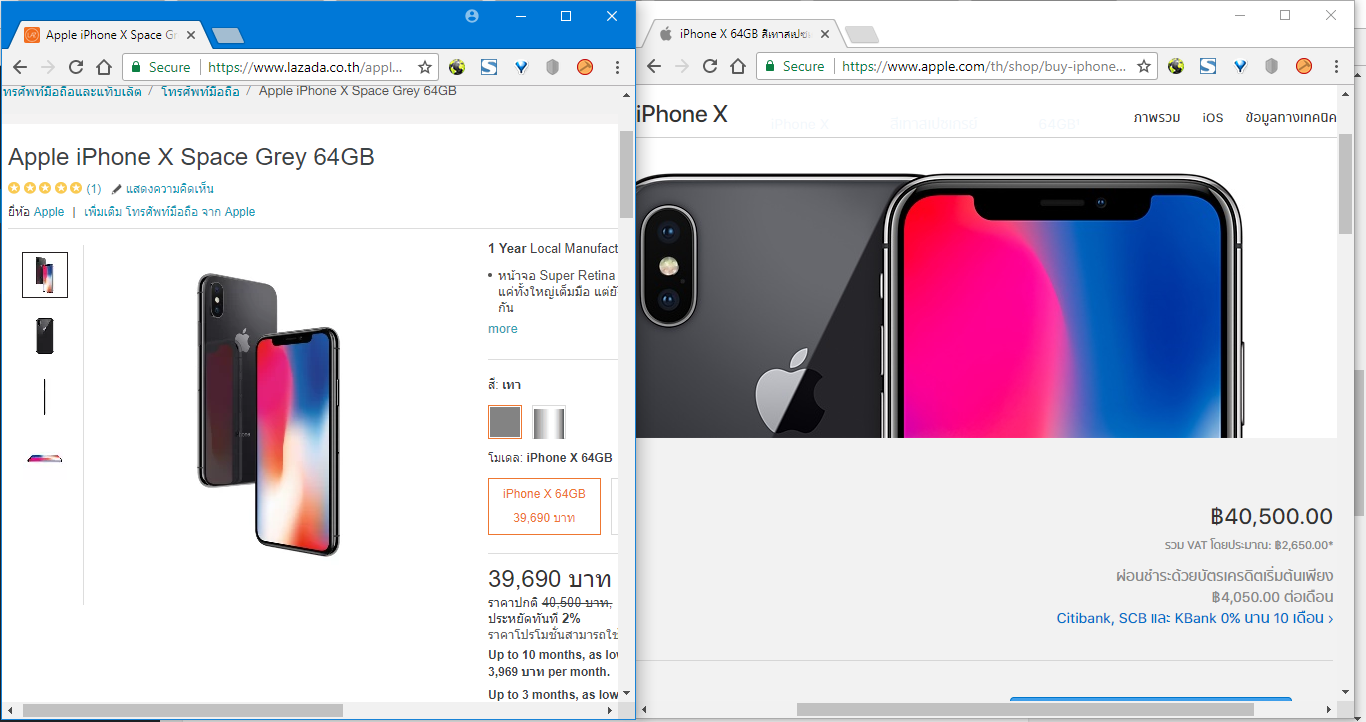The height and width of the screenshot is (722, 1366).
Task: Click the (1) review count link
Action: (x=94, y=189)
